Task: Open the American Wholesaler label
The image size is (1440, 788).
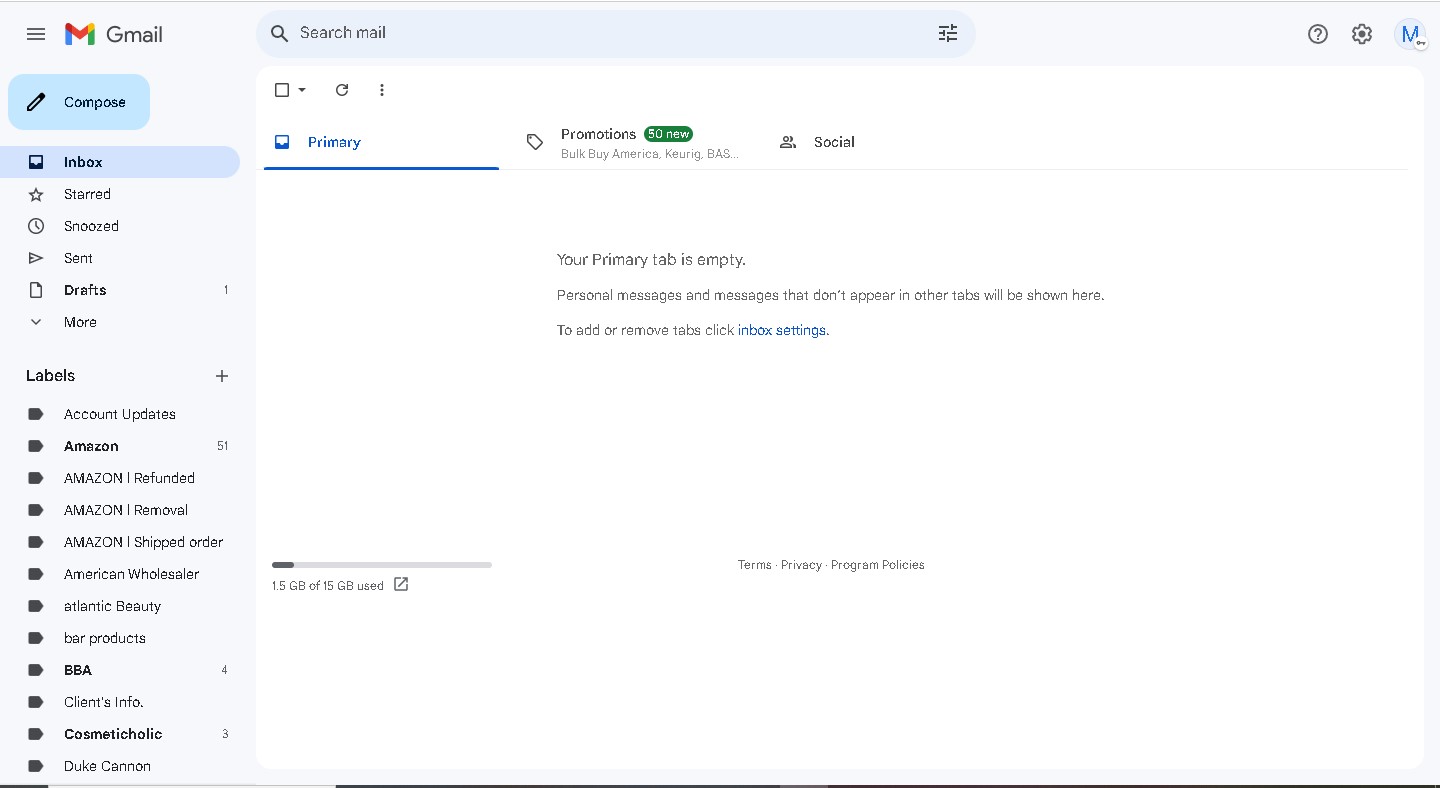Action: click(120, 574)
